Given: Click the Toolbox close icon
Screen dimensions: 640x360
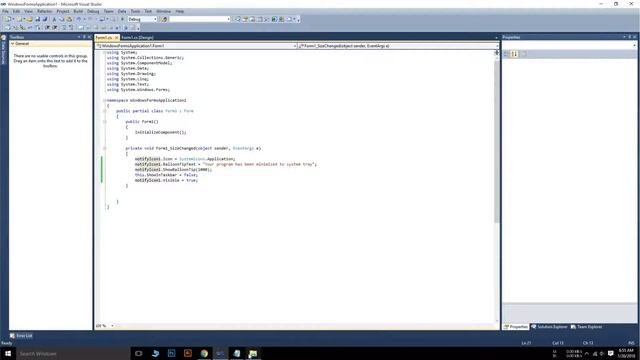Looking at the screenshot, I should 89,37.
